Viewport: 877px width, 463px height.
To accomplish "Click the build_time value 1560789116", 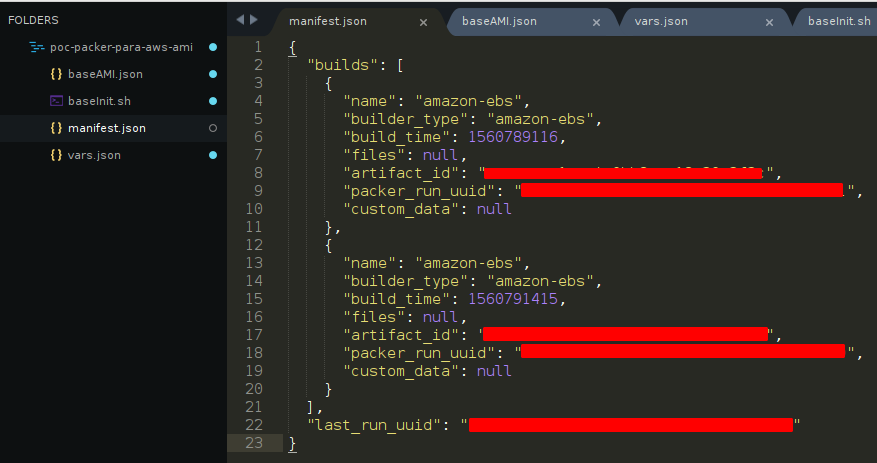I will tap(508, 136).
